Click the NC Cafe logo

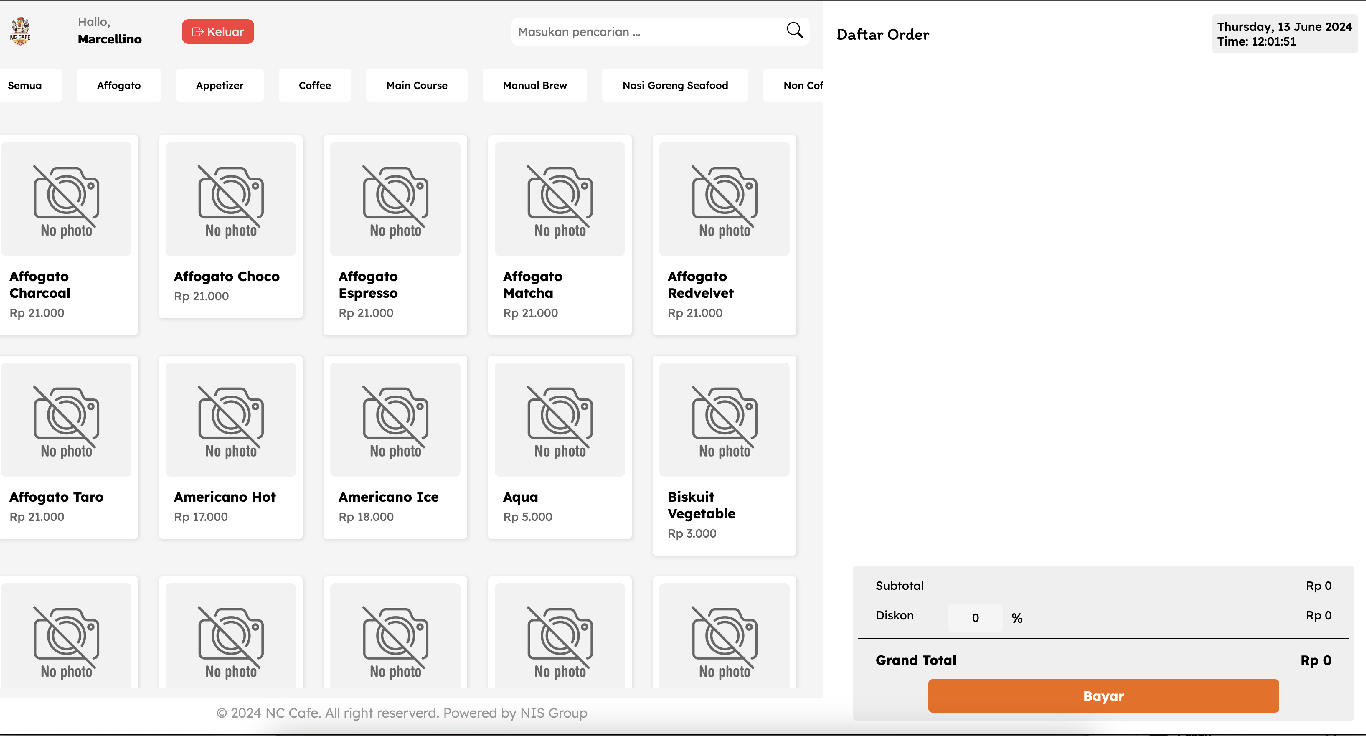coord(20,31)
